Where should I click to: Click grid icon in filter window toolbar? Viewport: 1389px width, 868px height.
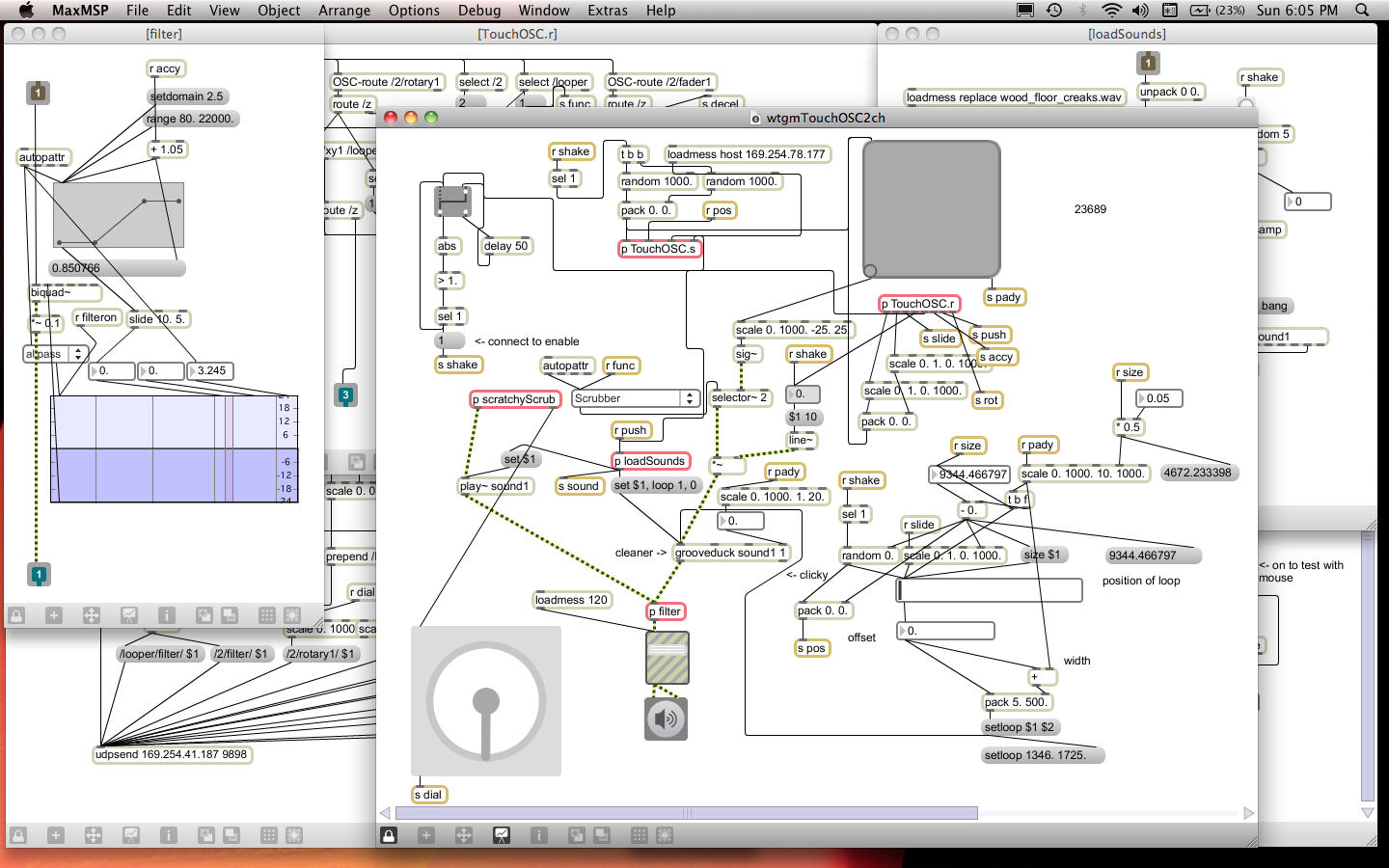[x=267, y=614]
